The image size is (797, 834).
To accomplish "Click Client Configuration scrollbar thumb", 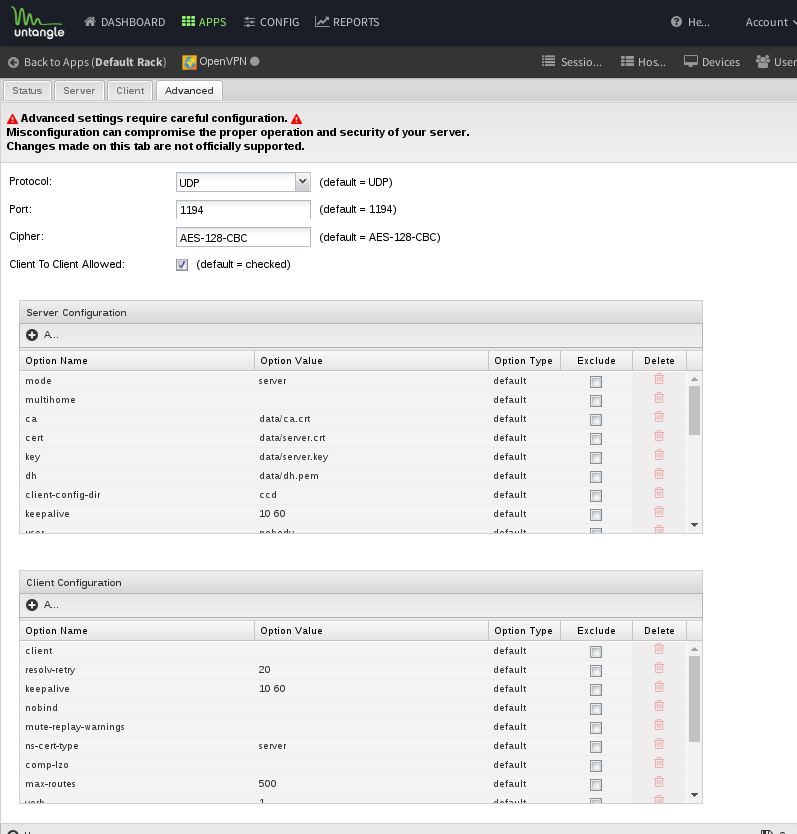I will tap(694, 699).
